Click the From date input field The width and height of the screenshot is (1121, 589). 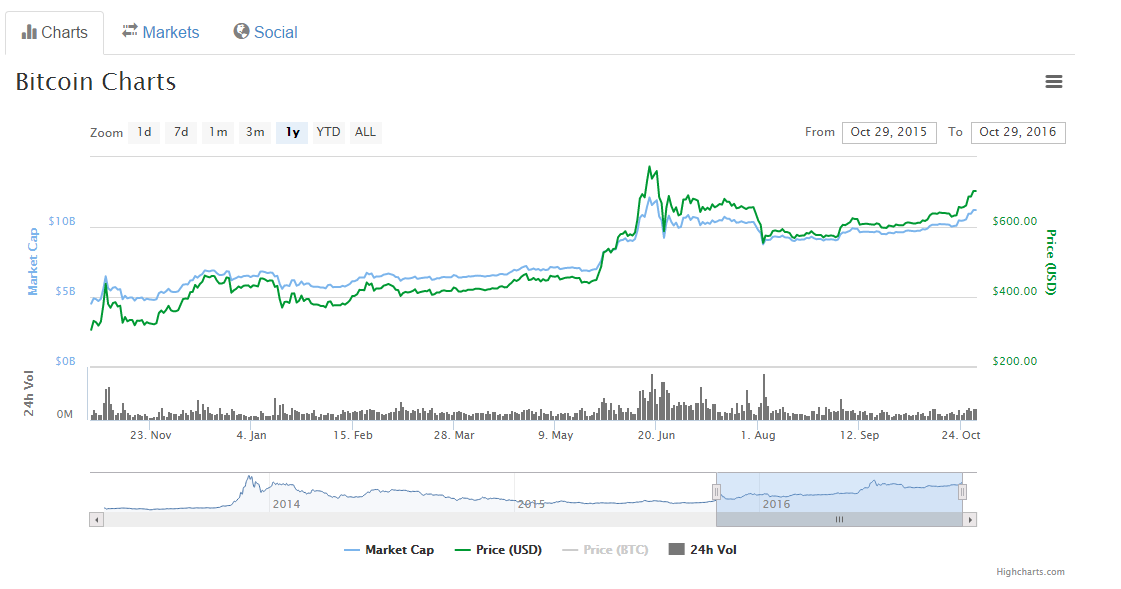(889, 132)
